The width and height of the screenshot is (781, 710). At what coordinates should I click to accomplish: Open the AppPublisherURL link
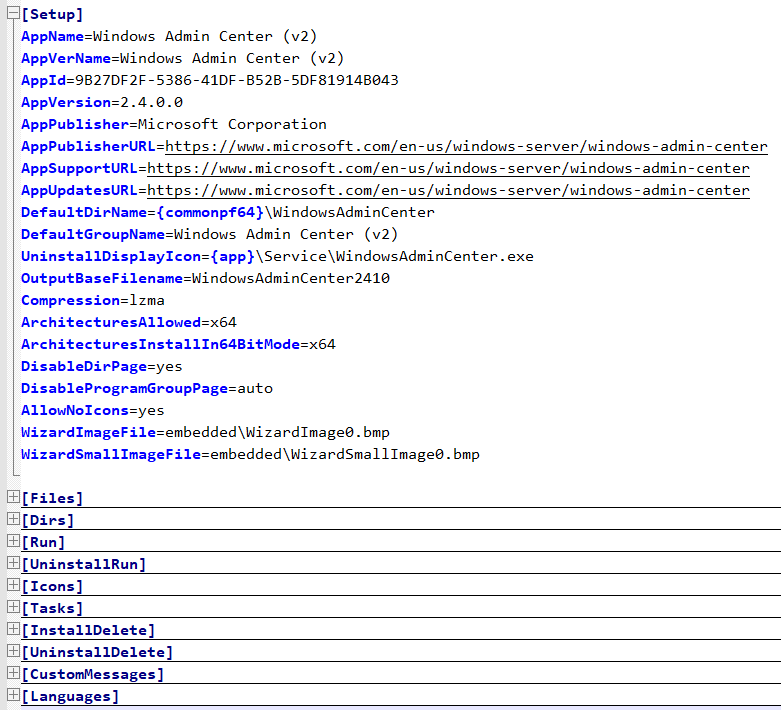point(466,147)
